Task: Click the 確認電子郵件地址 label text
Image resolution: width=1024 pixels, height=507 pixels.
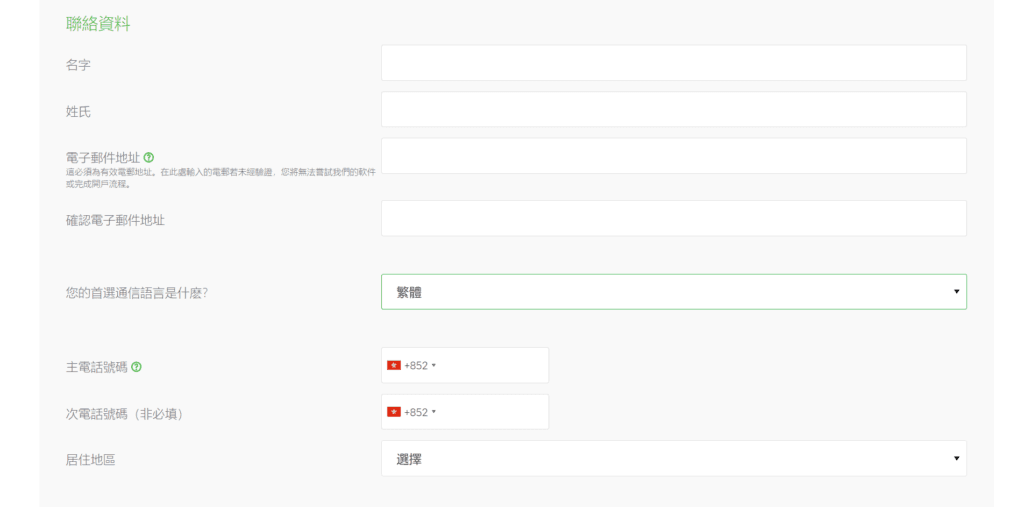Action: (x=116, y=221)
